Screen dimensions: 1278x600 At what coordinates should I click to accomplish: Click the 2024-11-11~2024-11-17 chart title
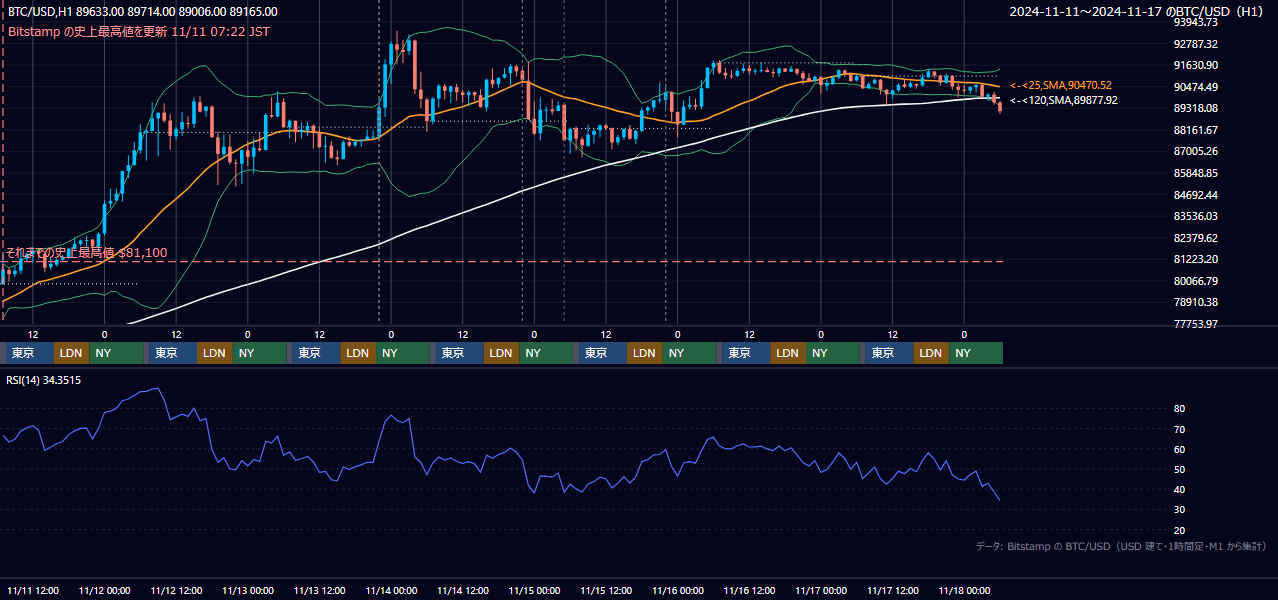pyautogui.click(x=1138, y=12)
